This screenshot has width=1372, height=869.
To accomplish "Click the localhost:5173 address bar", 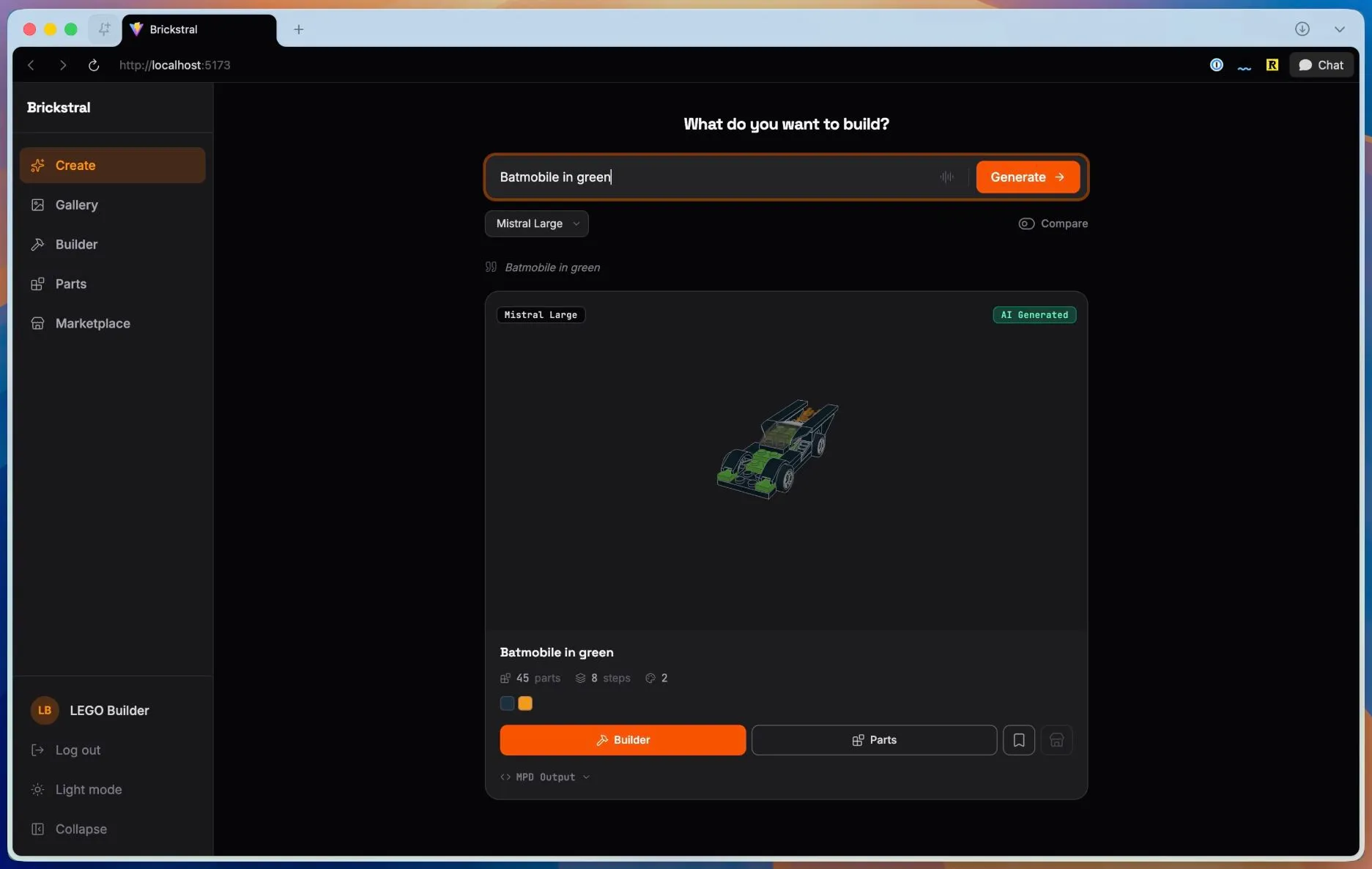I will pyautogui.click(x=174, y=65).
